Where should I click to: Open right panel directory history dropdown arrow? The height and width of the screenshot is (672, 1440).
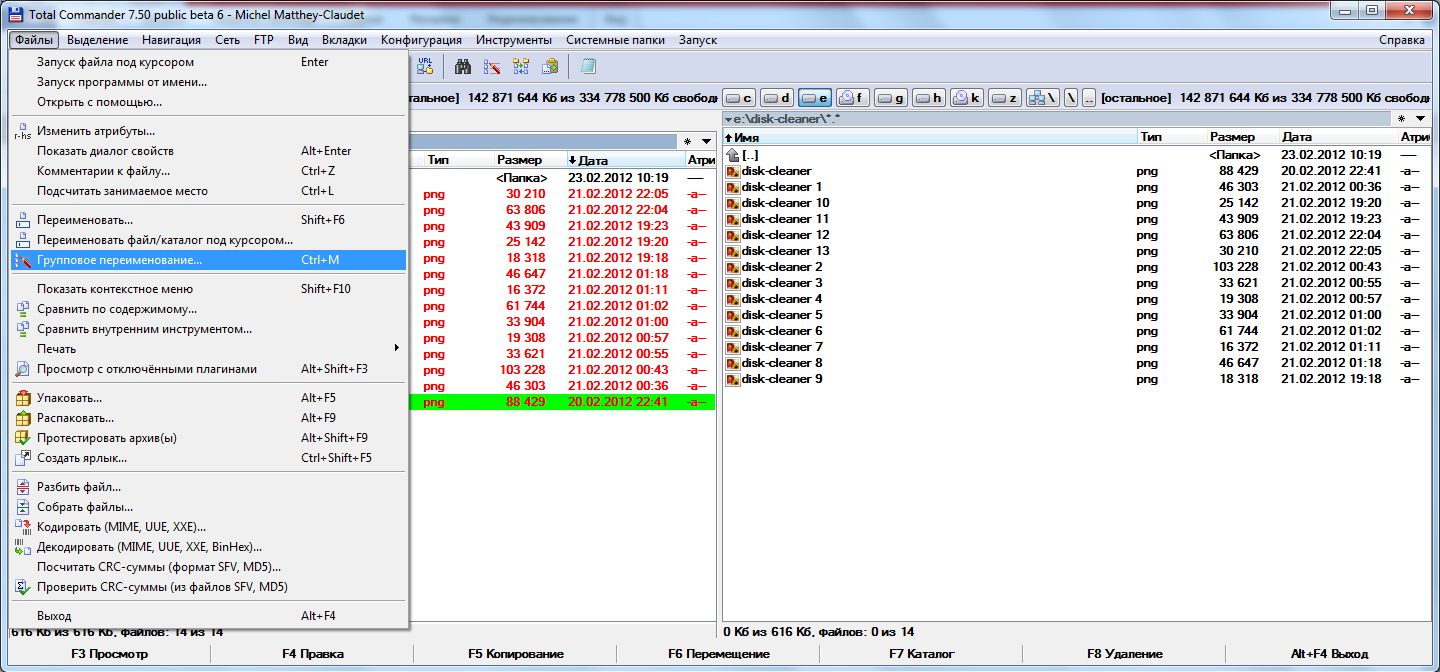point(1421,118)
